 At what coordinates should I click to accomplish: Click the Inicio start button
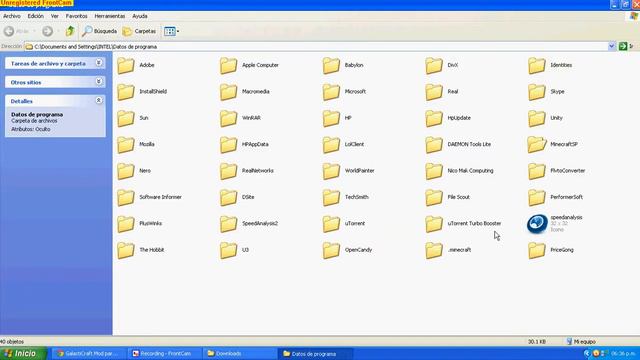[23, 353]
